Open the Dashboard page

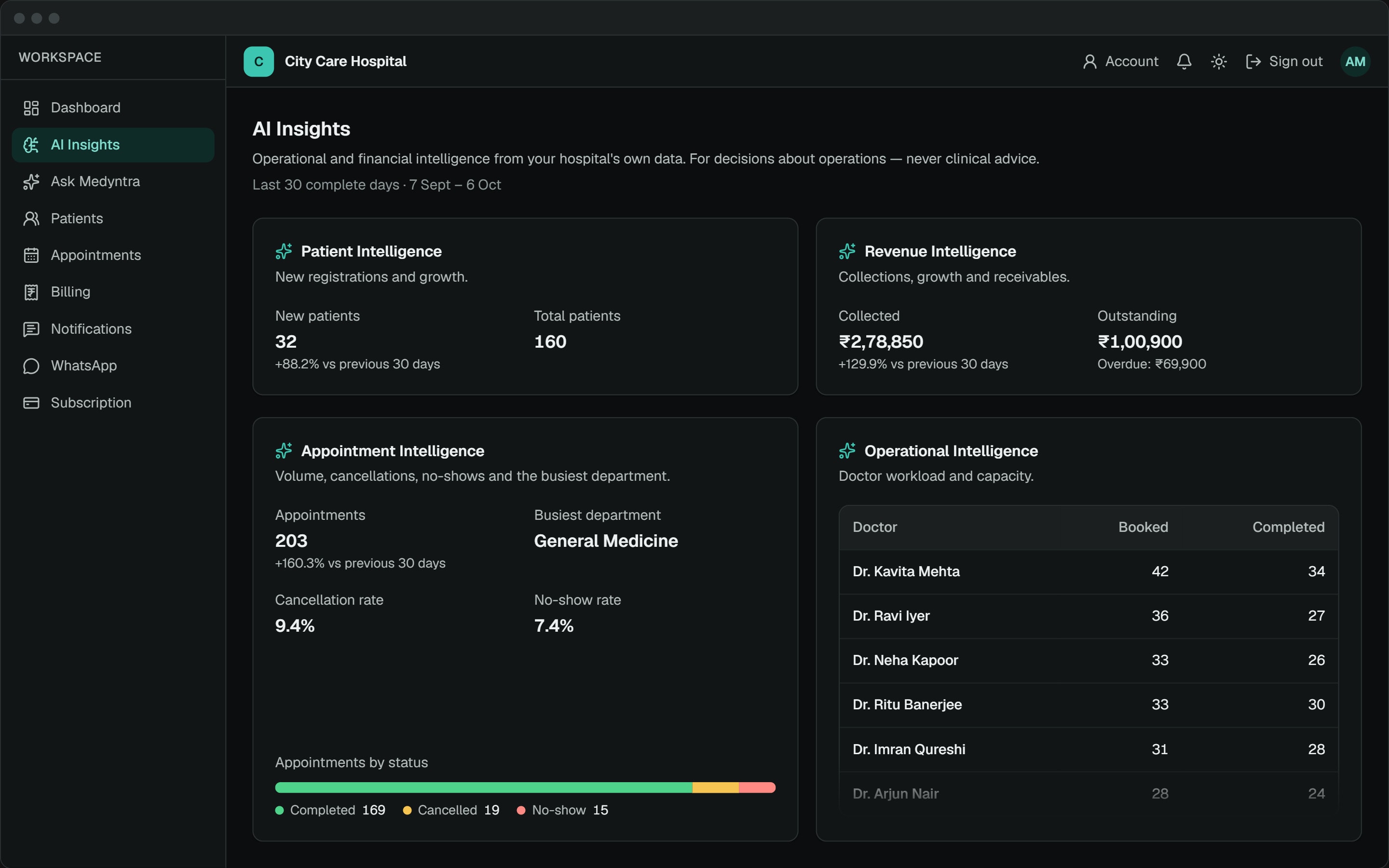tap(113, 108)
